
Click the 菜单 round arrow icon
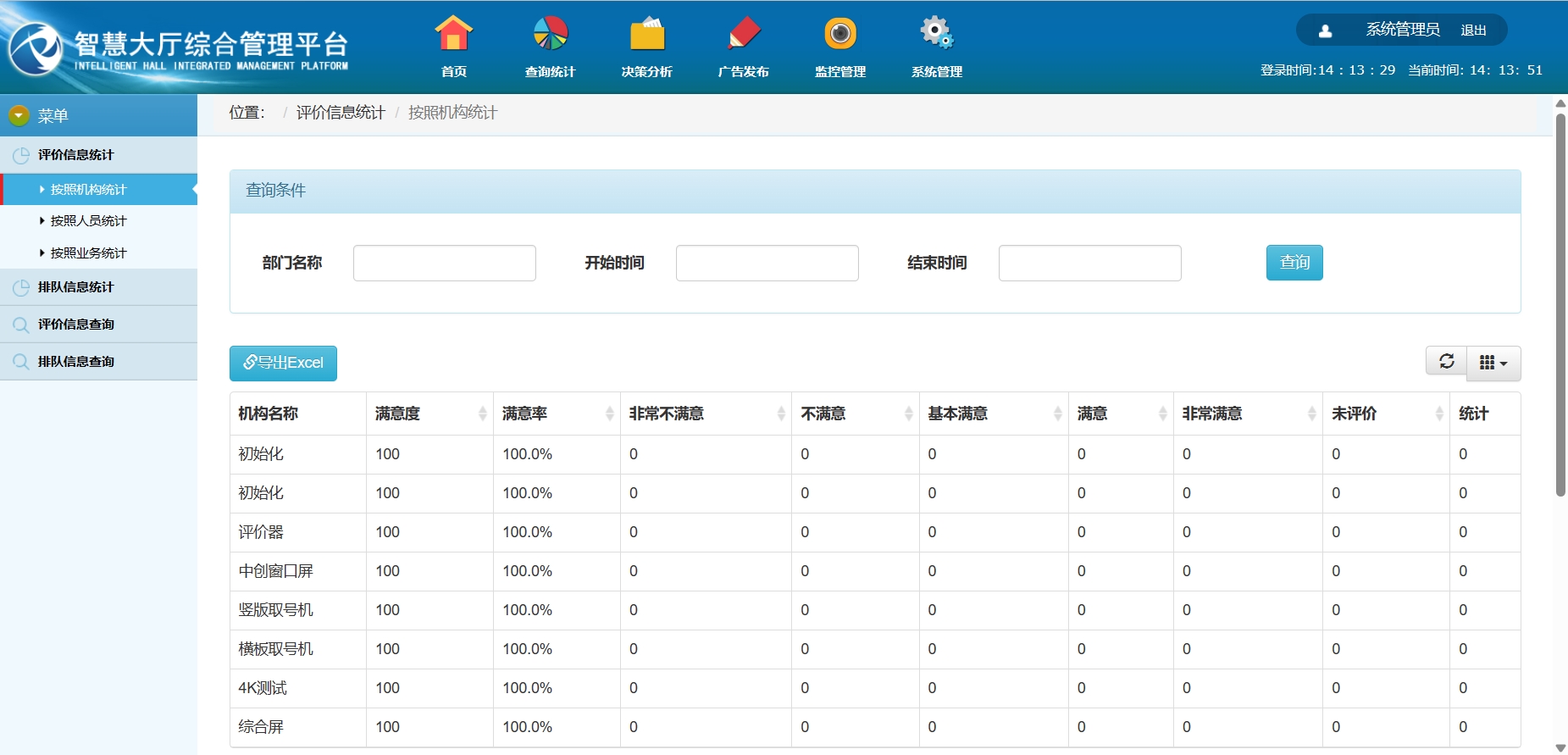click(x=19, y=115)
